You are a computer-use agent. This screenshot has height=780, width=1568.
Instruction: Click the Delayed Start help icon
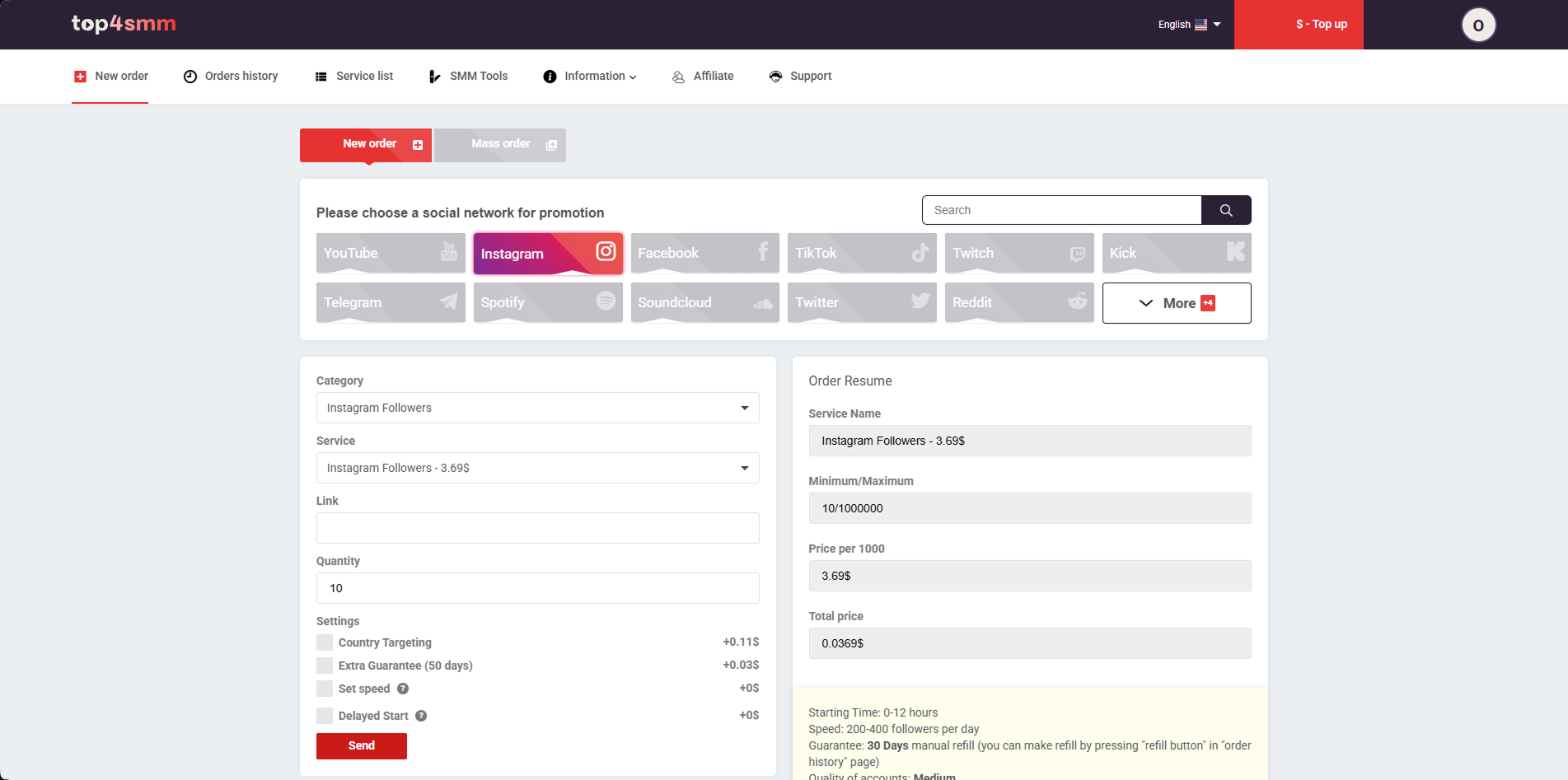[x=421, y=716]
